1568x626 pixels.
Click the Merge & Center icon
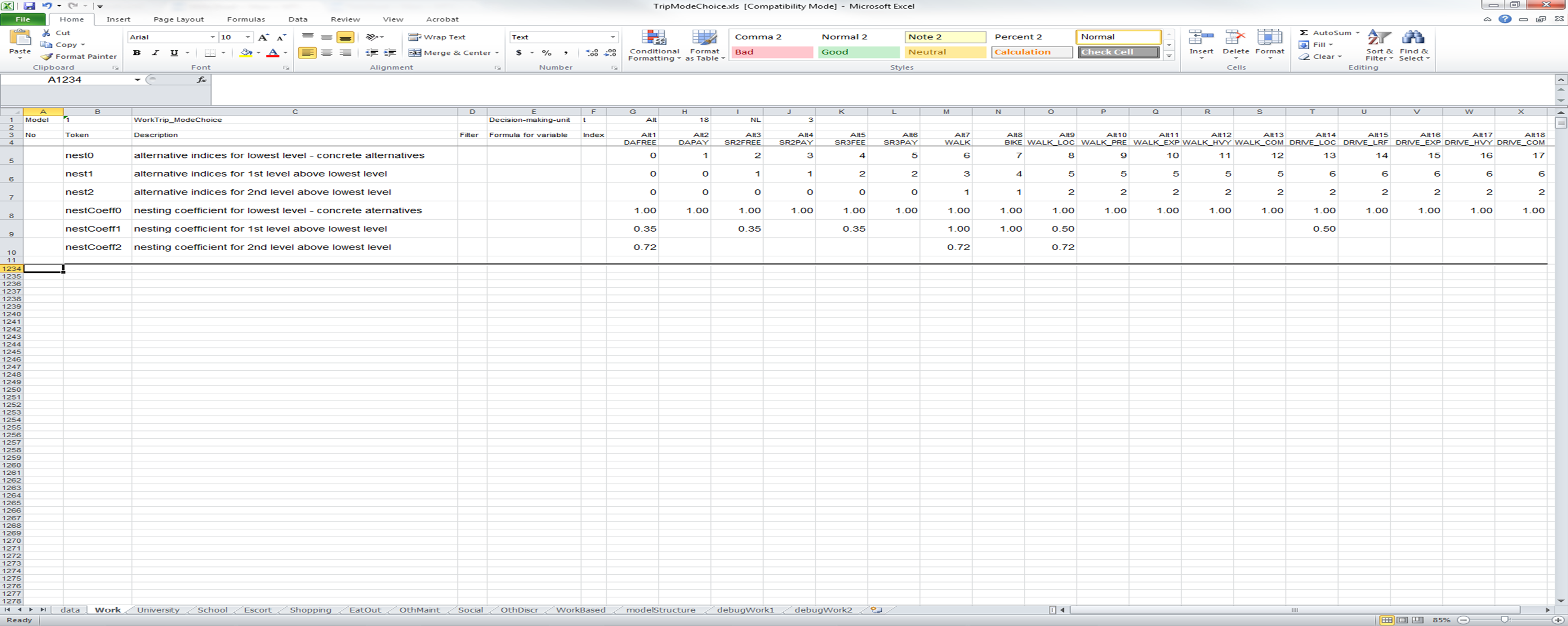pyautogui.click(x=415, y=53)
